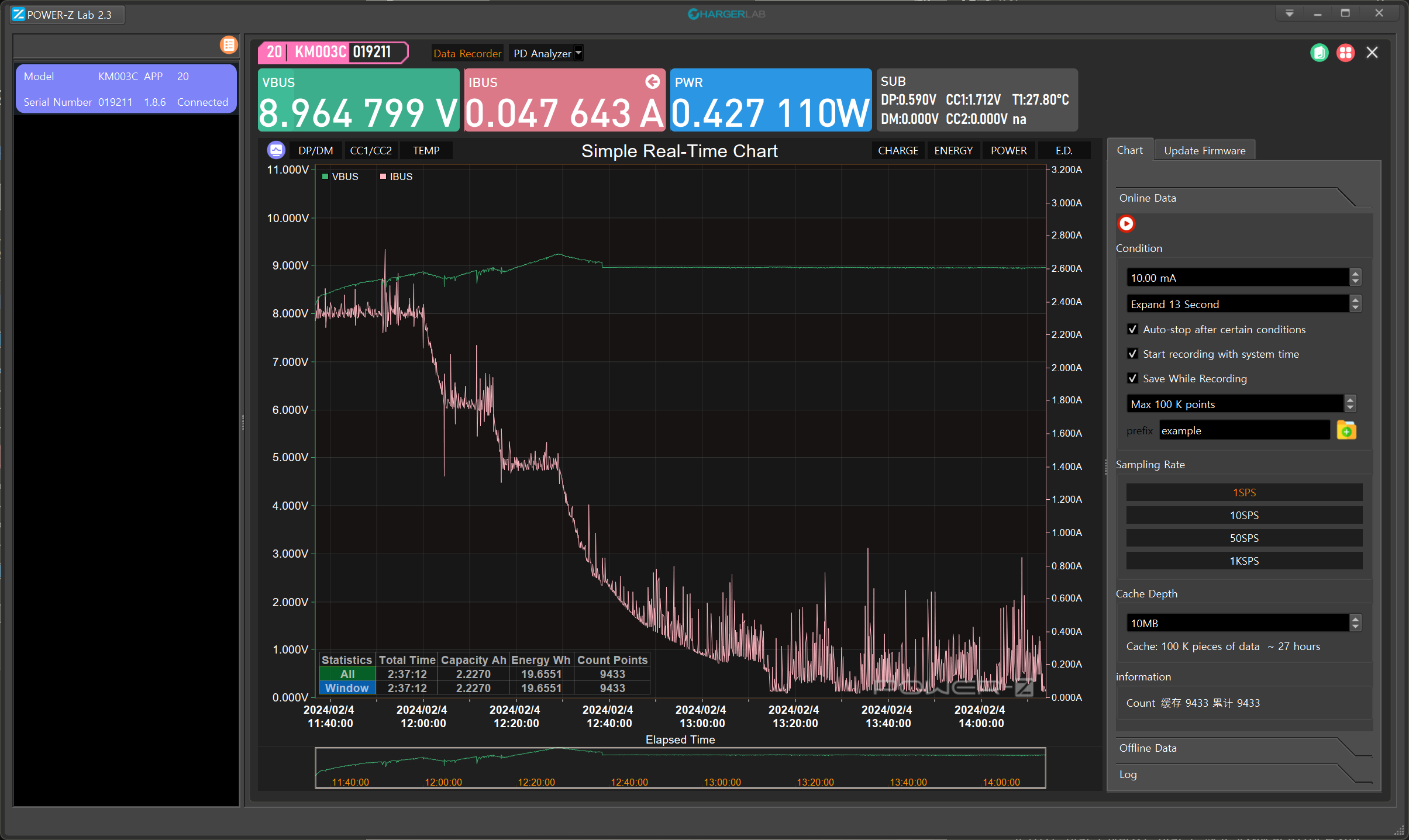
Task: Open the PD Analyzer dropdown arrow
Action: point(578,53)
